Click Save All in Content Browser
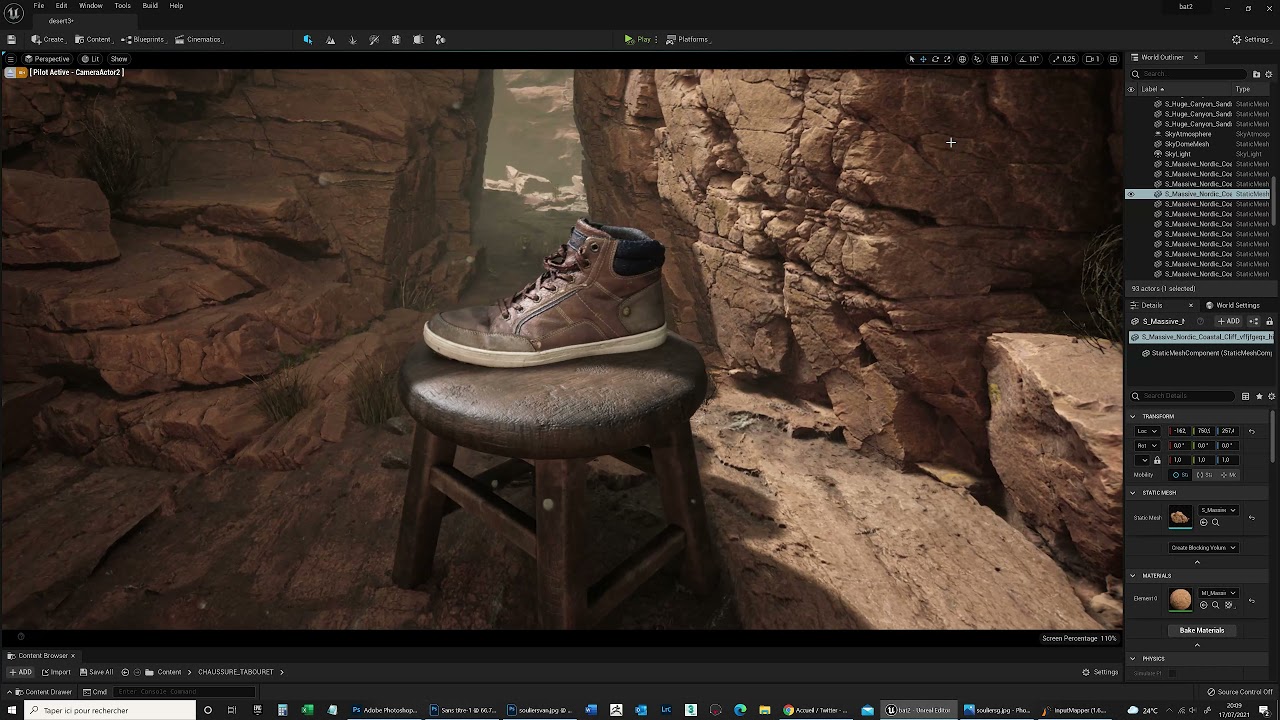Image resolution: width=1280 pixels, height=720 pixels. coord(97,672)
